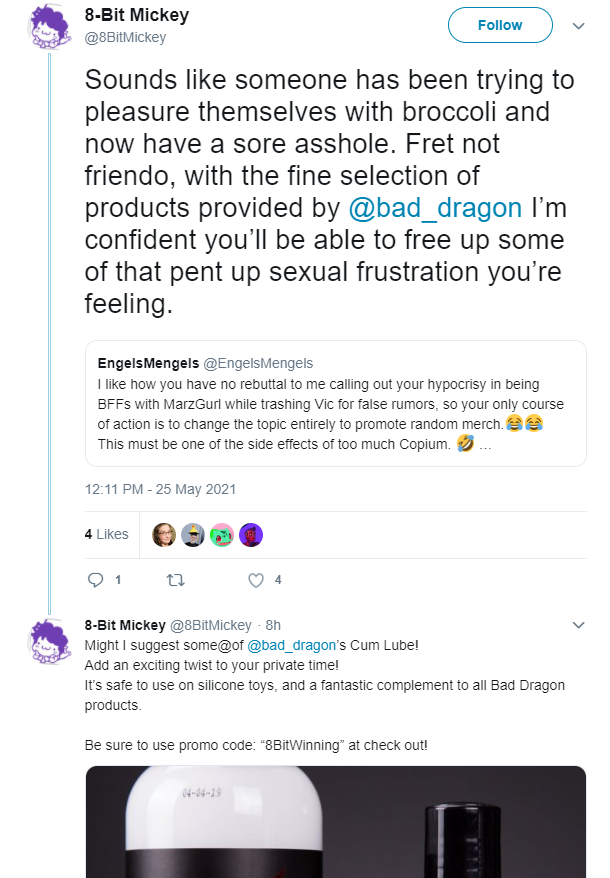Expand the reply tweet options chevron

click(x=579, y=625)
